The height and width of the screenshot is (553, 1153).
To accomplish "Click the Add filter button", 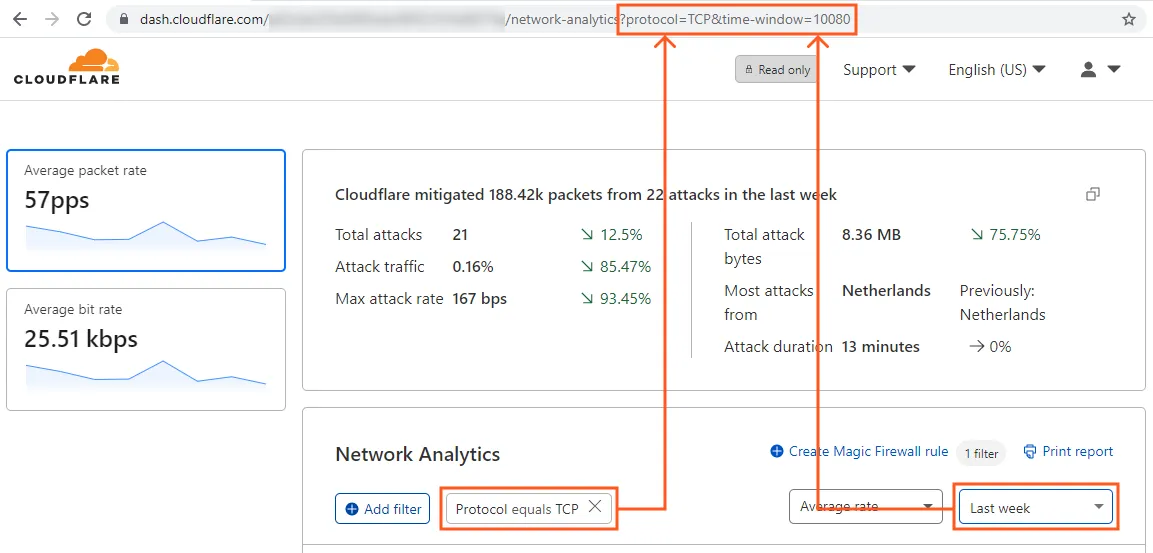I will point(384,509).
